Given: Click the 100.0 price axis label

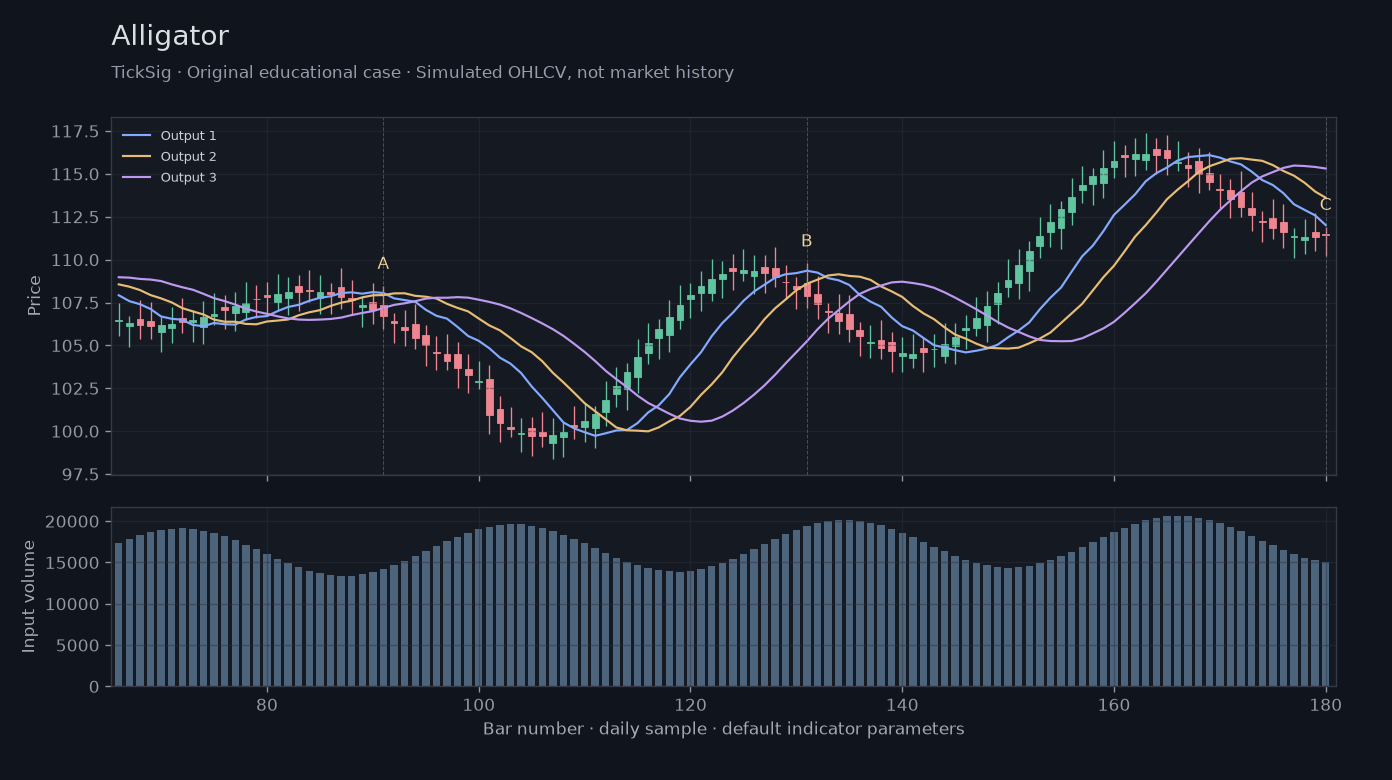Looking at the screenshot, I should 76,432.
